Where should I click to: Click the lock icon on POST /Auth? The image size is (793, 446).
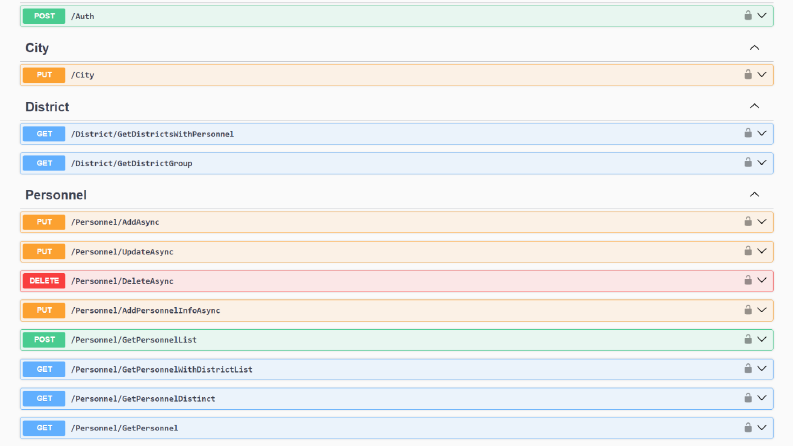[748, 16]
